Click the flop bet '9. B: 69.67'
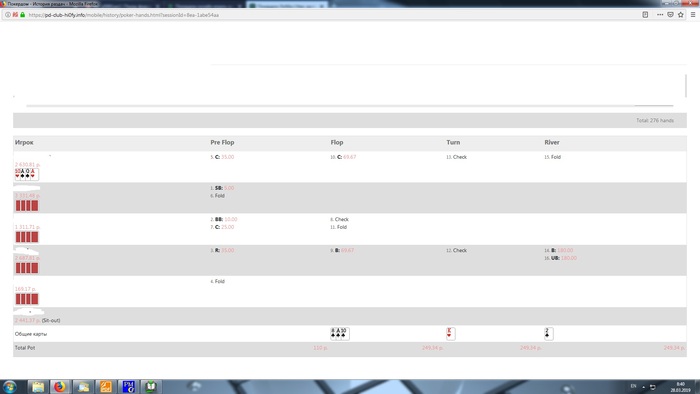Screen dimensions: 700x394 point(342,250)
